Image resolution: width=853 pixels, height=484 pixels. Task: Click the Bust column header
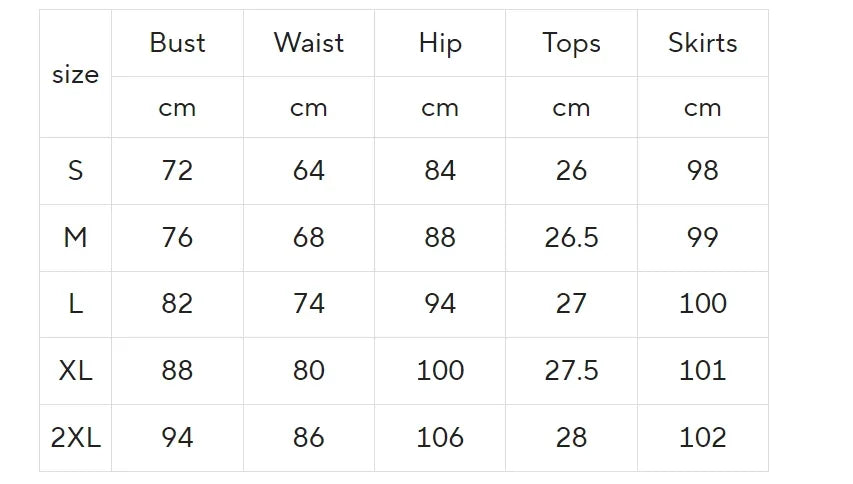pos(177,43)
